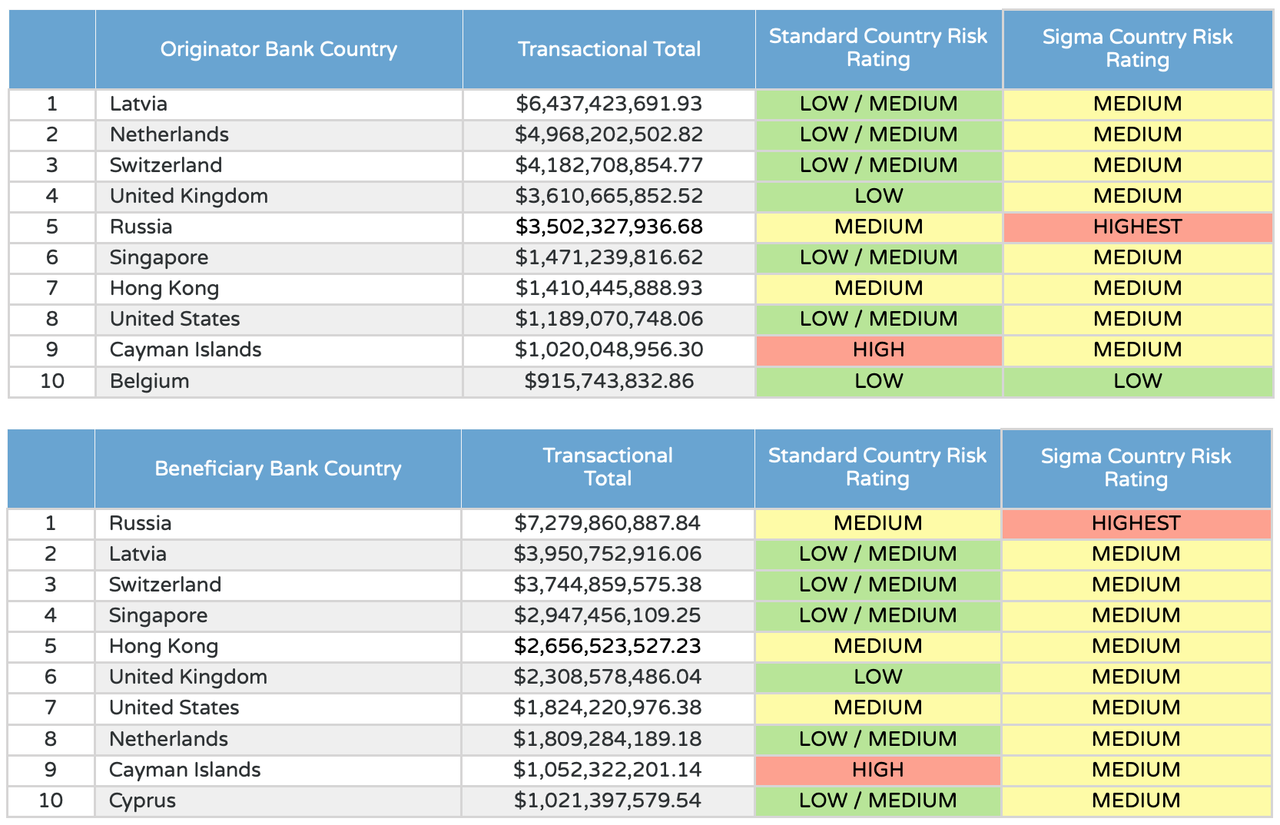The height and width of the screenshot is (825, 1280).
Task: Select Netherlands in the Originator Bank Country table
Action: tap(279, 135)
